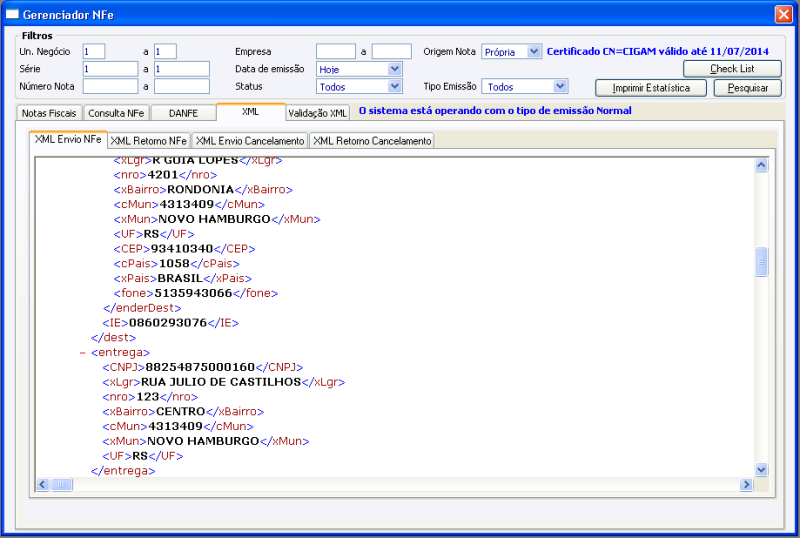Click the horizontal scrollbar thumb
The width and height of the screenshot is (800, 538).
[x=62, y=484]
